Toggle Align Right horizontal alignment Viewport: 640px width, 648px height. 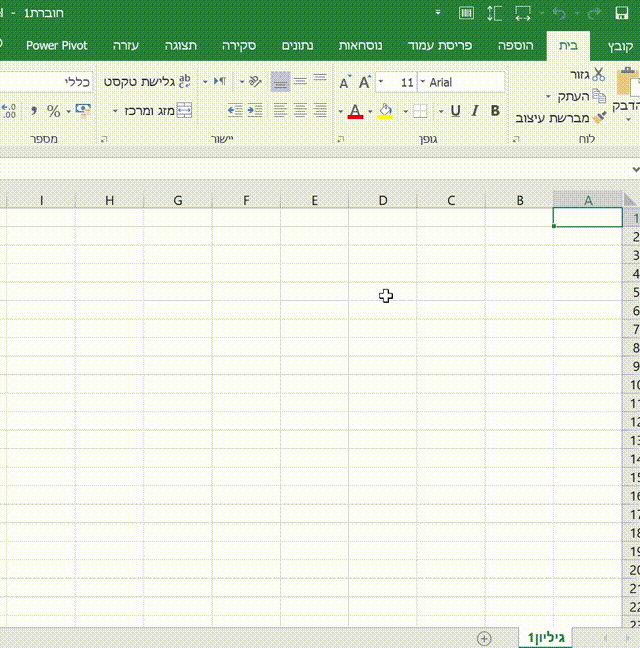320,110
